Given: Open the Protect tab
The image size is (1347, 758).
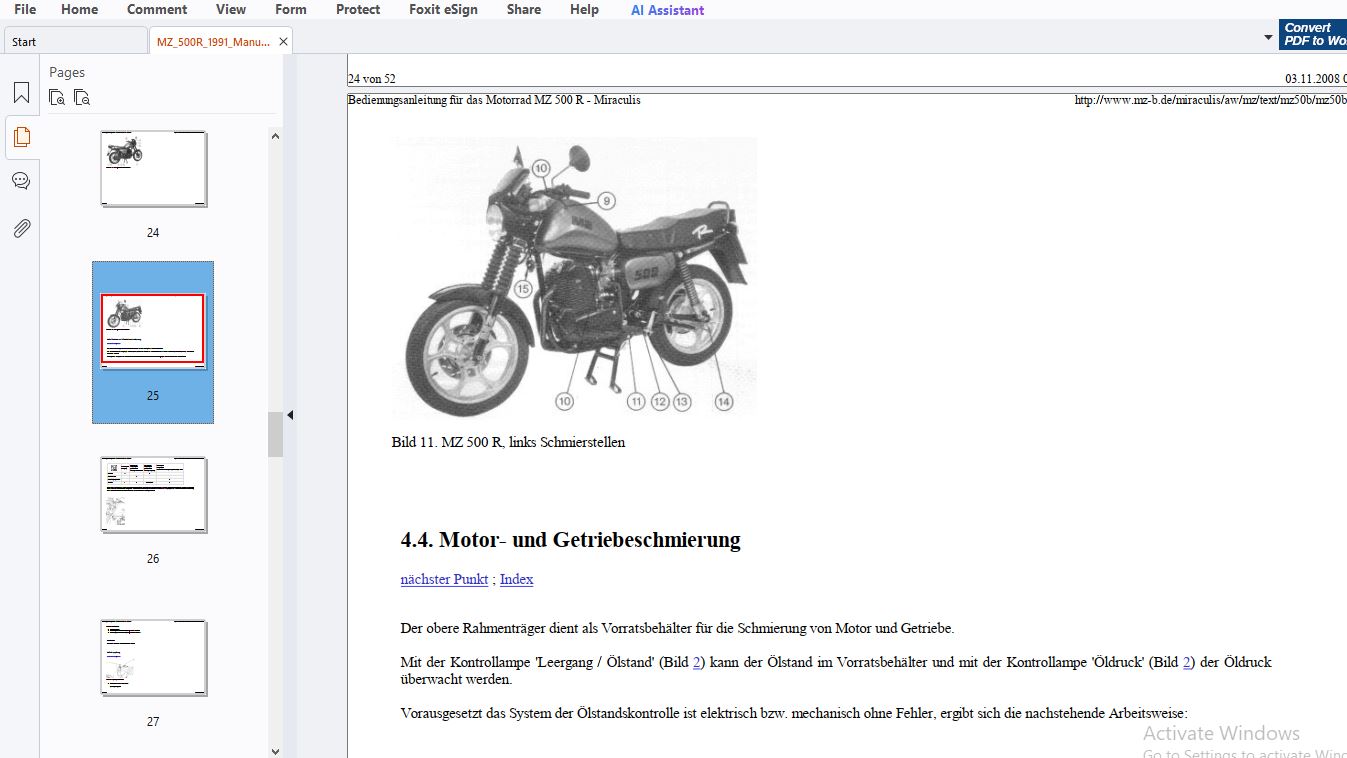Looking at the screenshot, I should [x=358, y=10].
